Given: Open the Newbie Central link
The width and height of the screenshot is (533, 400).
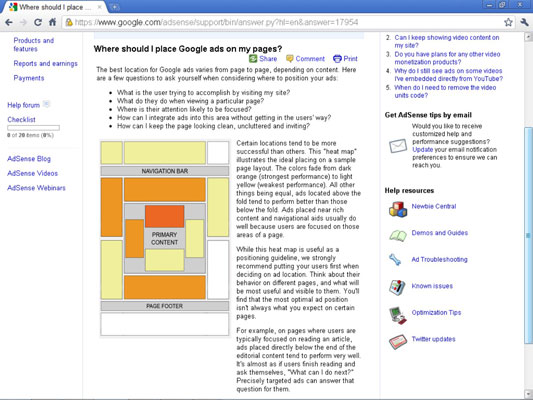Looking at the screenshot, I should pos(434,206).
